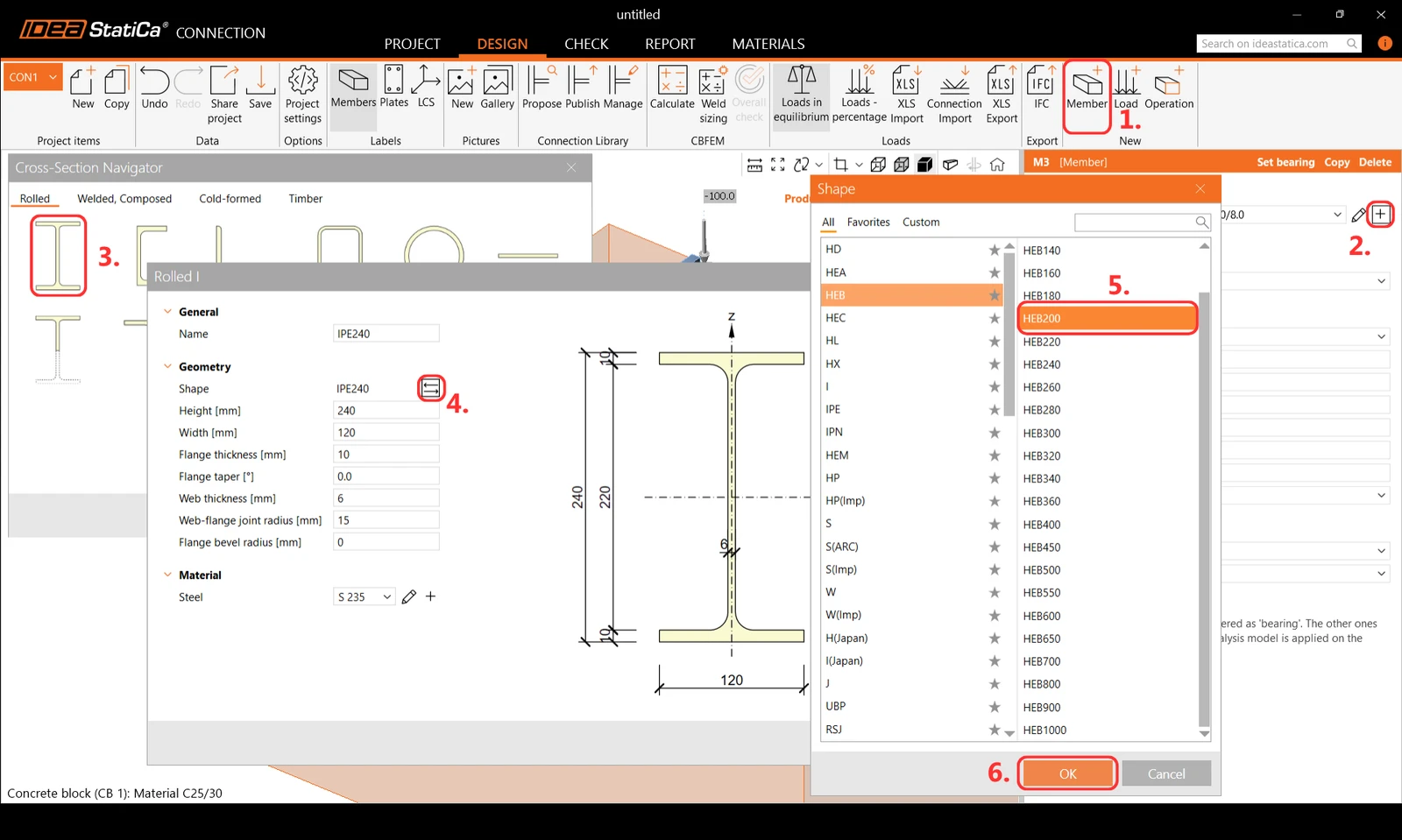This screenshot has width=1402, height=840.
Task: Click the Home view icon
Action: point(997,165)
